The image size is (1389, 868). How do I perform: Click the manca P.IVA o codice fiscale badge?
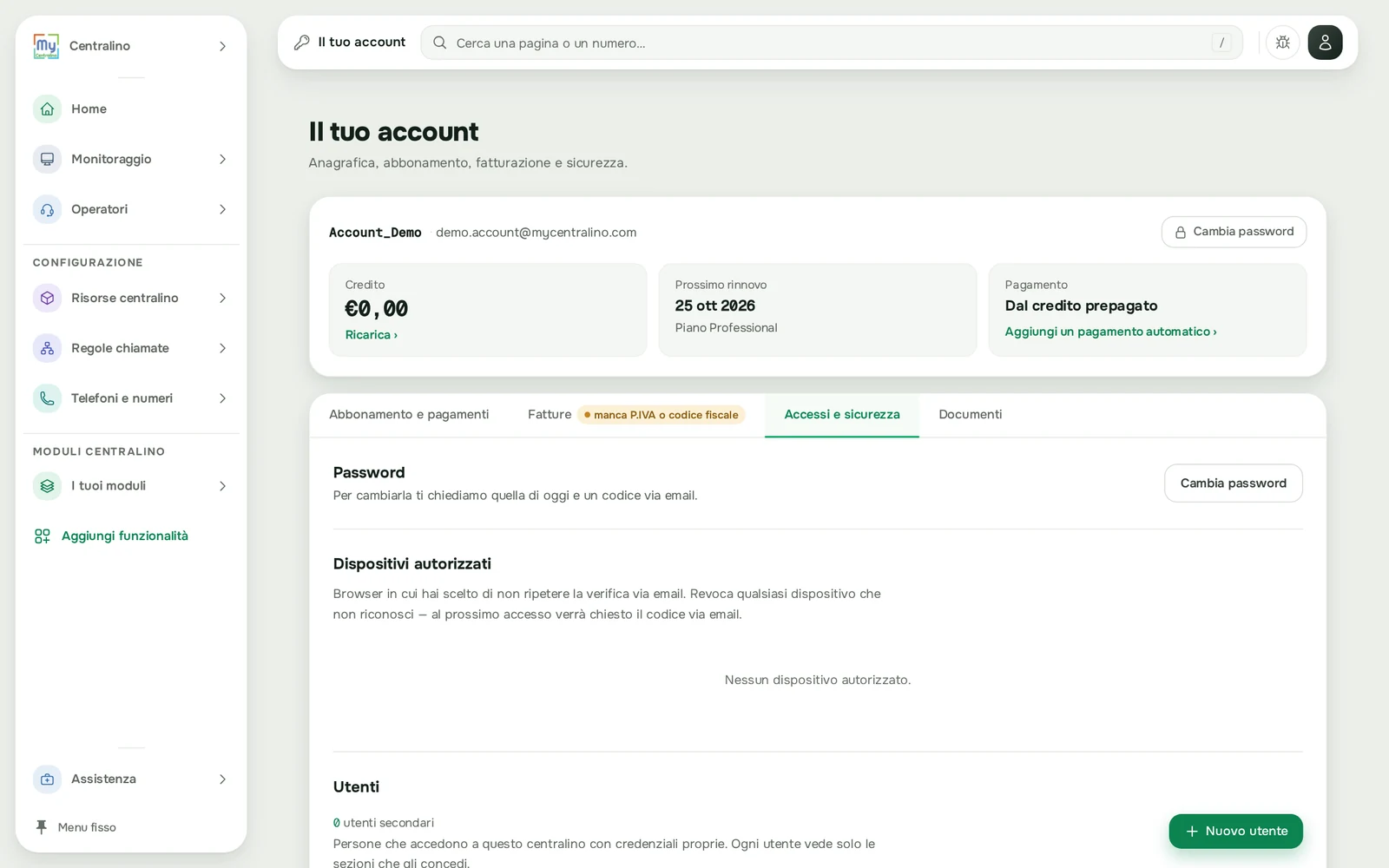(x=662, y=415)
